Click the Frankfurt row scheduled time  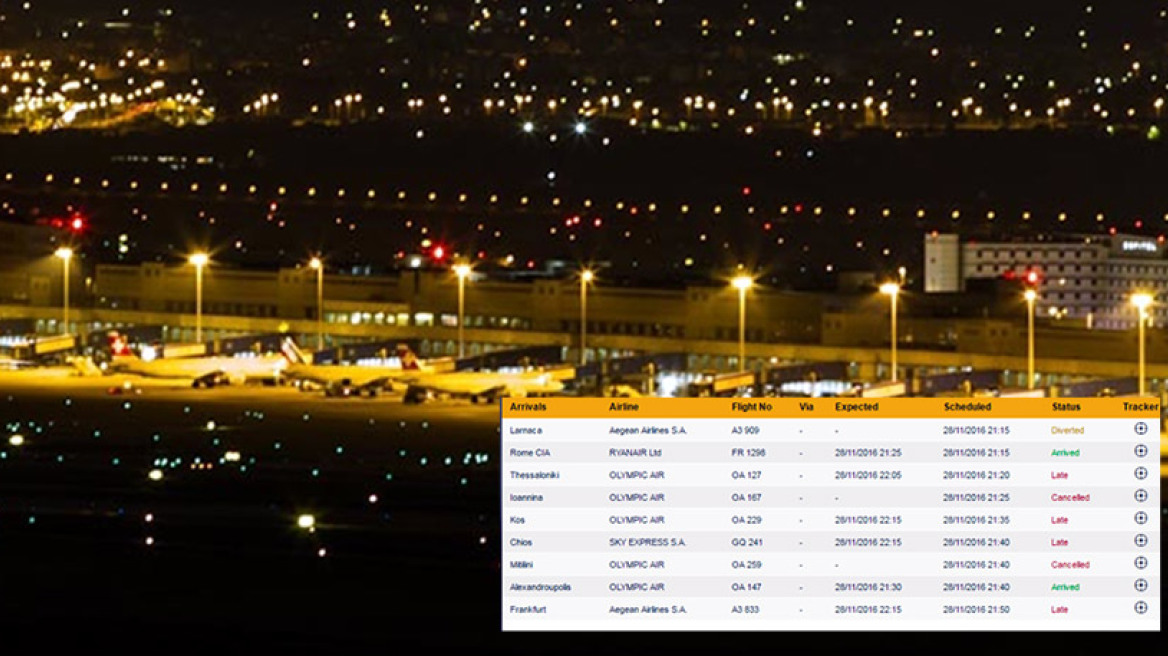976,610
